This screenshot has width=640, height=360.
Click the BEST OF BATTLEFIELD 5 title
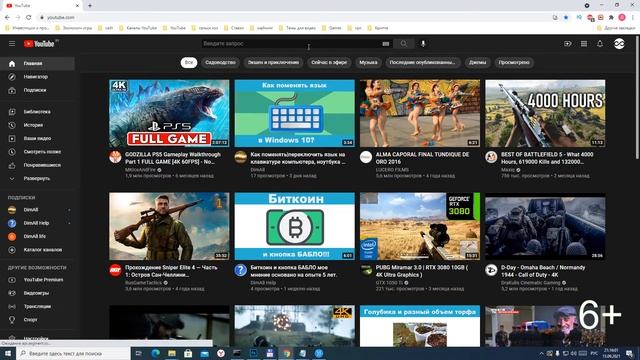pos(547,158)
